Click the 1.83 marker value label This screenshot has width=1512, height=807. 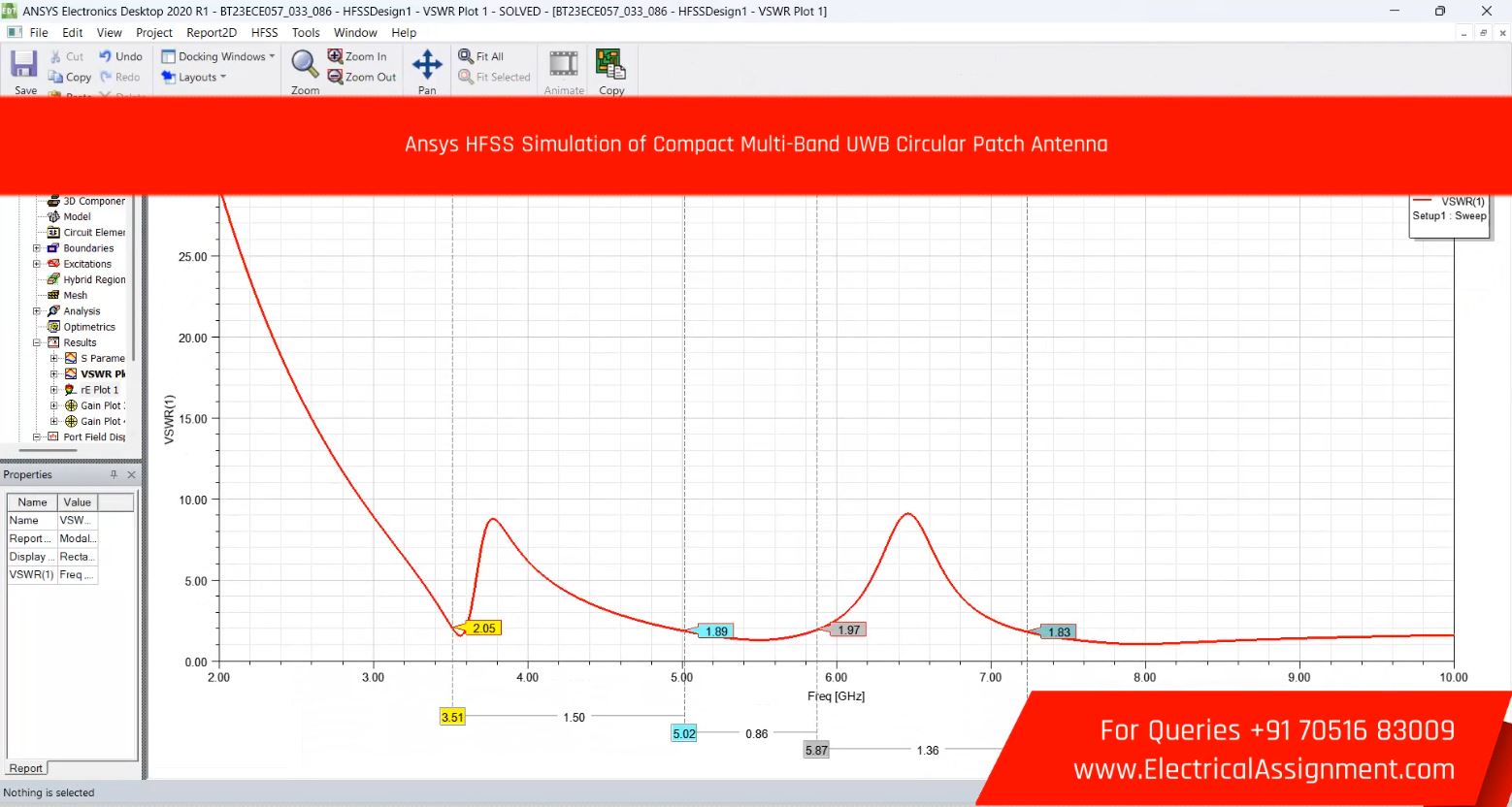coord(1059,632)
